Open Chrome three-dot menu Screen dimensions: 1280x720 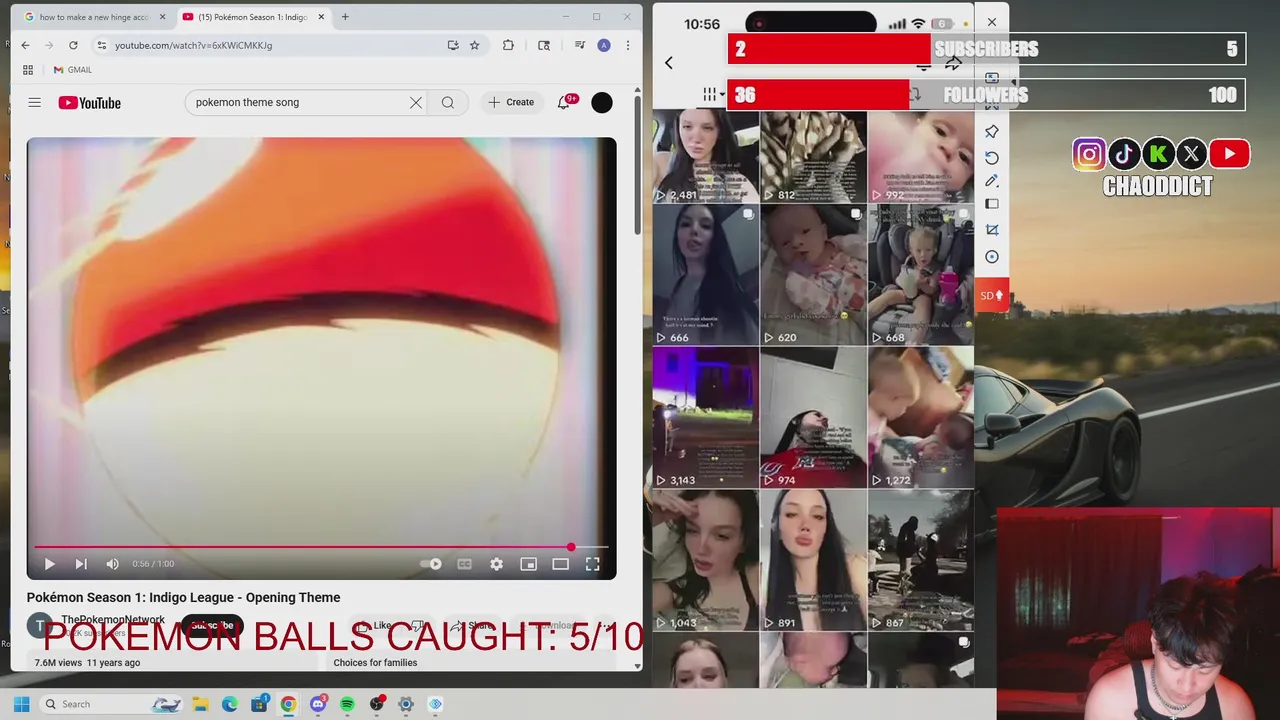point(627,45)
